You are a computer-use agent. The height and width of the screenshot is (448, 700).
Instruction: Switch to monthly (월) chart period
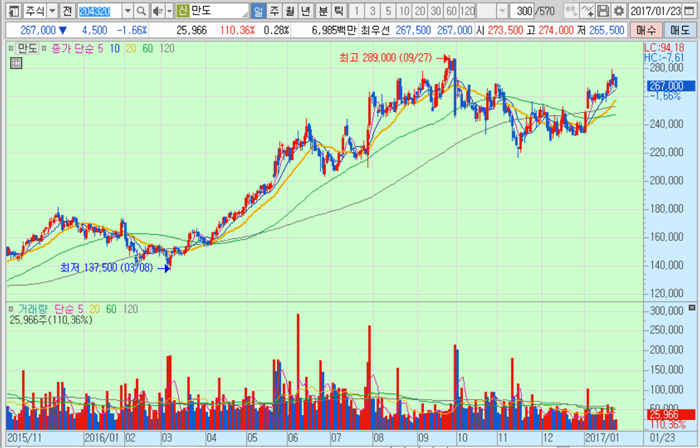pos(290,10)
